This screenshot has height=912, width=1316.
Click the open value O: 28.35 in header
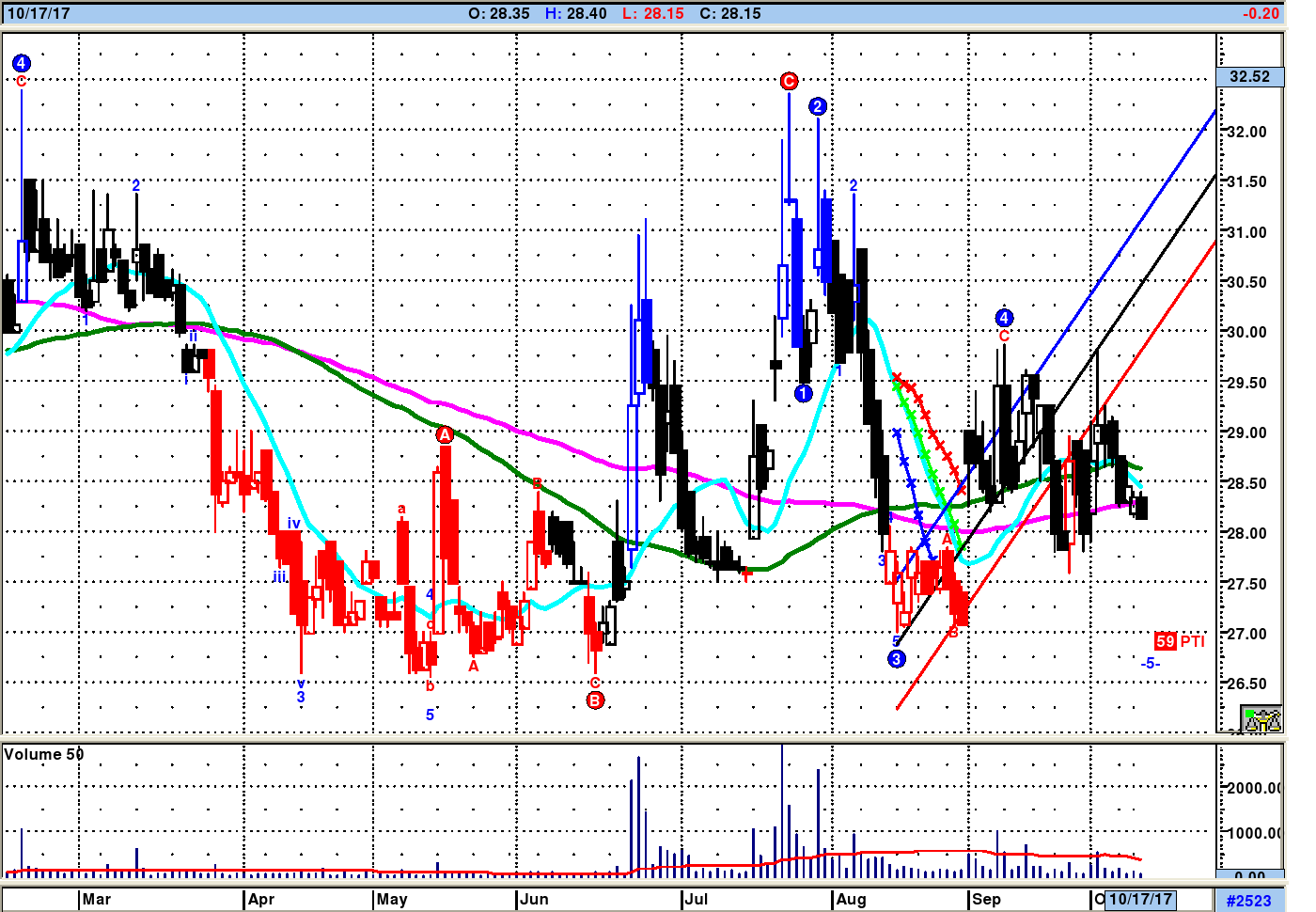498,13
